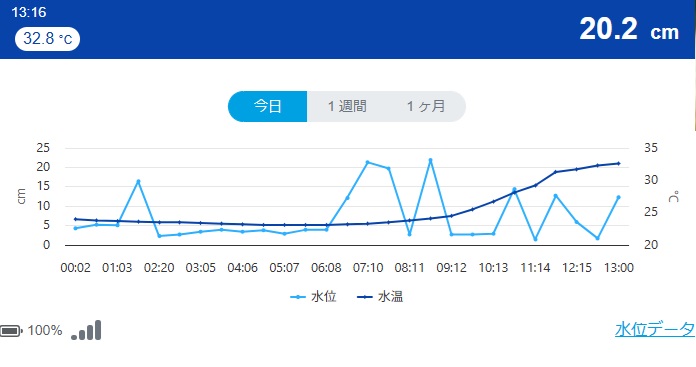The image size is (696, 367).
Task: Open the 水位データ link
Action: pyautogui.click(x=655, y=329)
